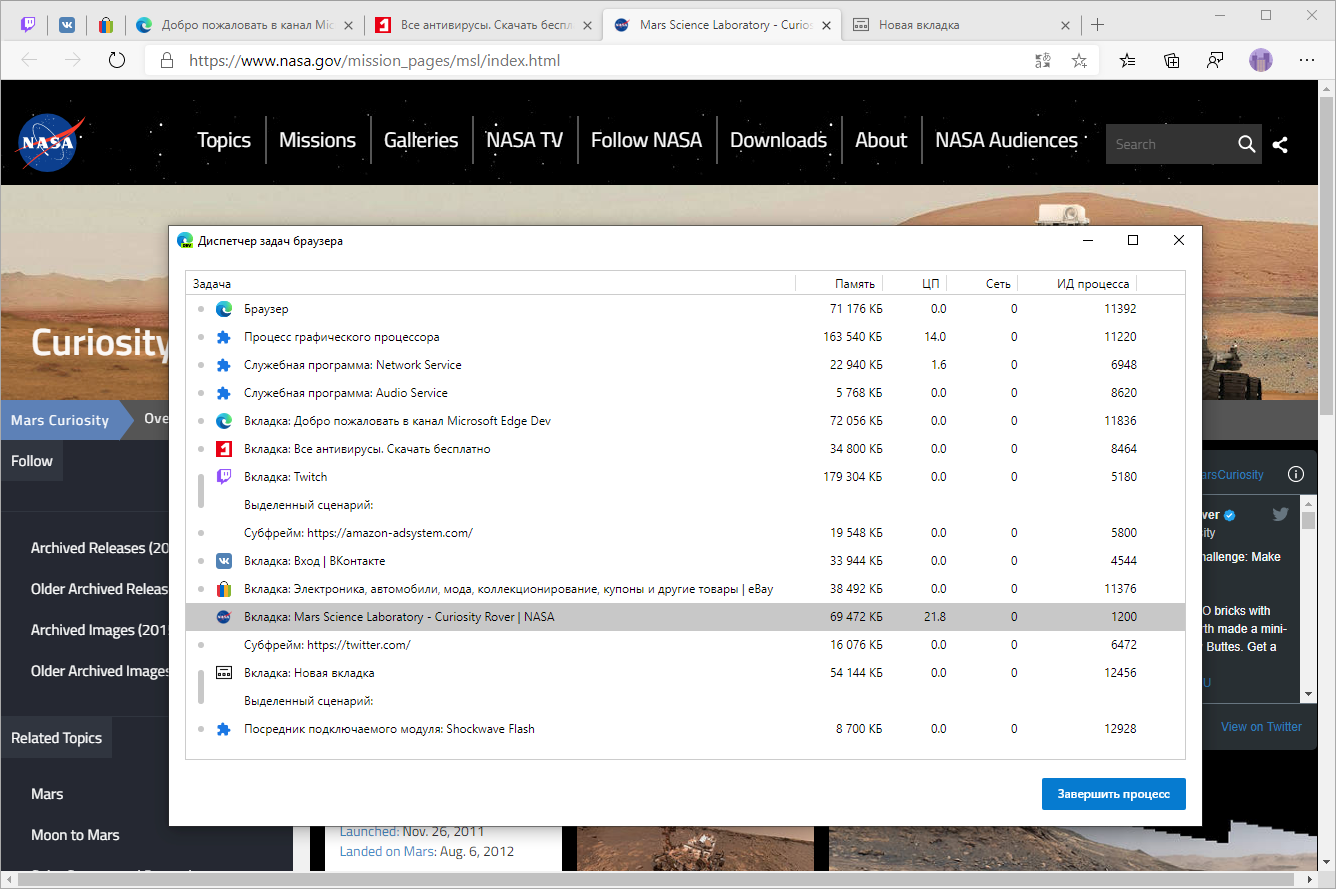Open the Mars related topic link

47,794
